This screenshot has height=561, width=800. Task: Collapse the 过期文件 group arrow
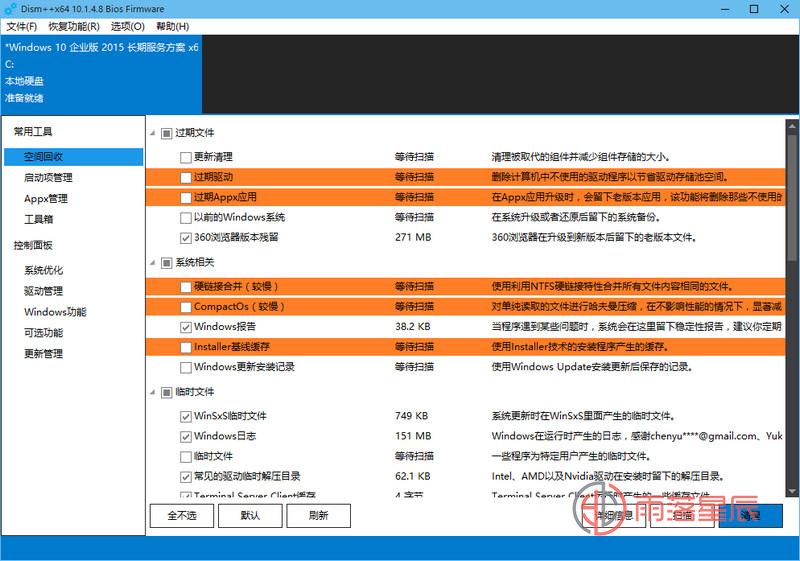(x=153, y=133)
